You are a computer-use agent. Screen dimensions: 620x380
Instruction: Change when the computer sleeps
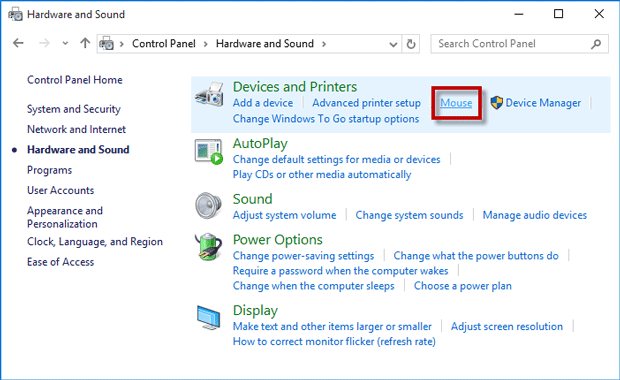[x=314, y=286]
